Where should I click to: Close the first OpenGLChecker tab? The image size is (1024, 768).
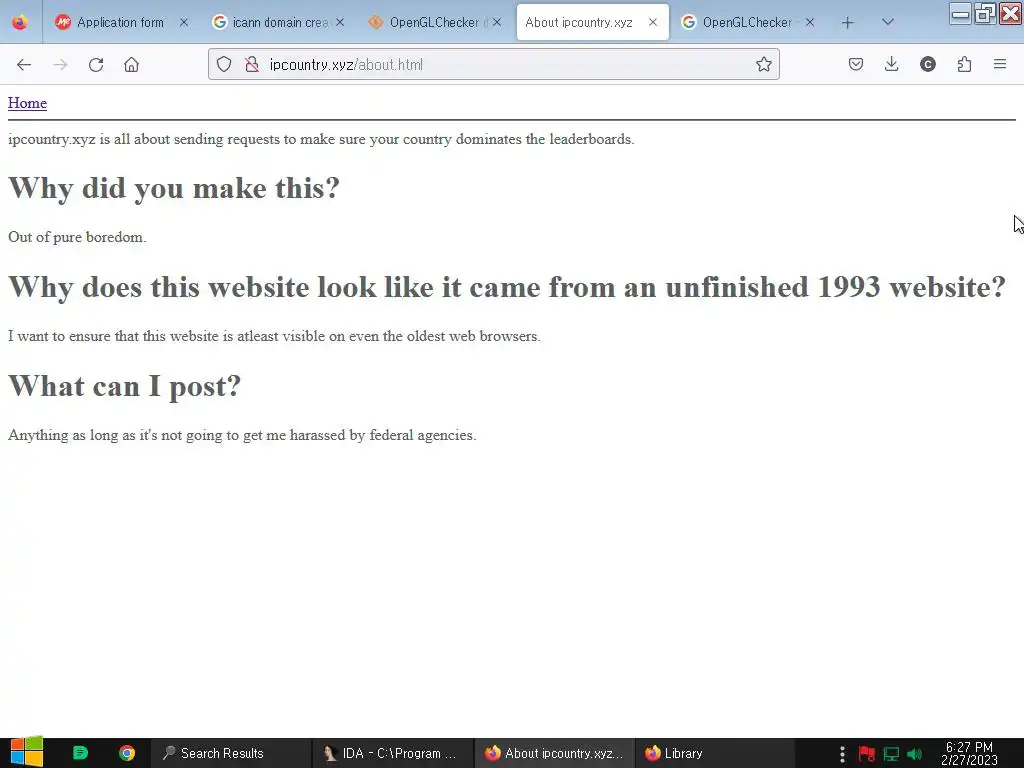point(497,22)
